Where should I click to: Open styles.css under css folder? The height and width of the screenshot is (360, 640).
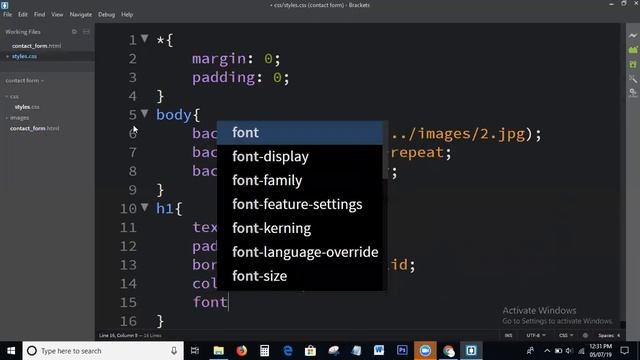[27, 107]
